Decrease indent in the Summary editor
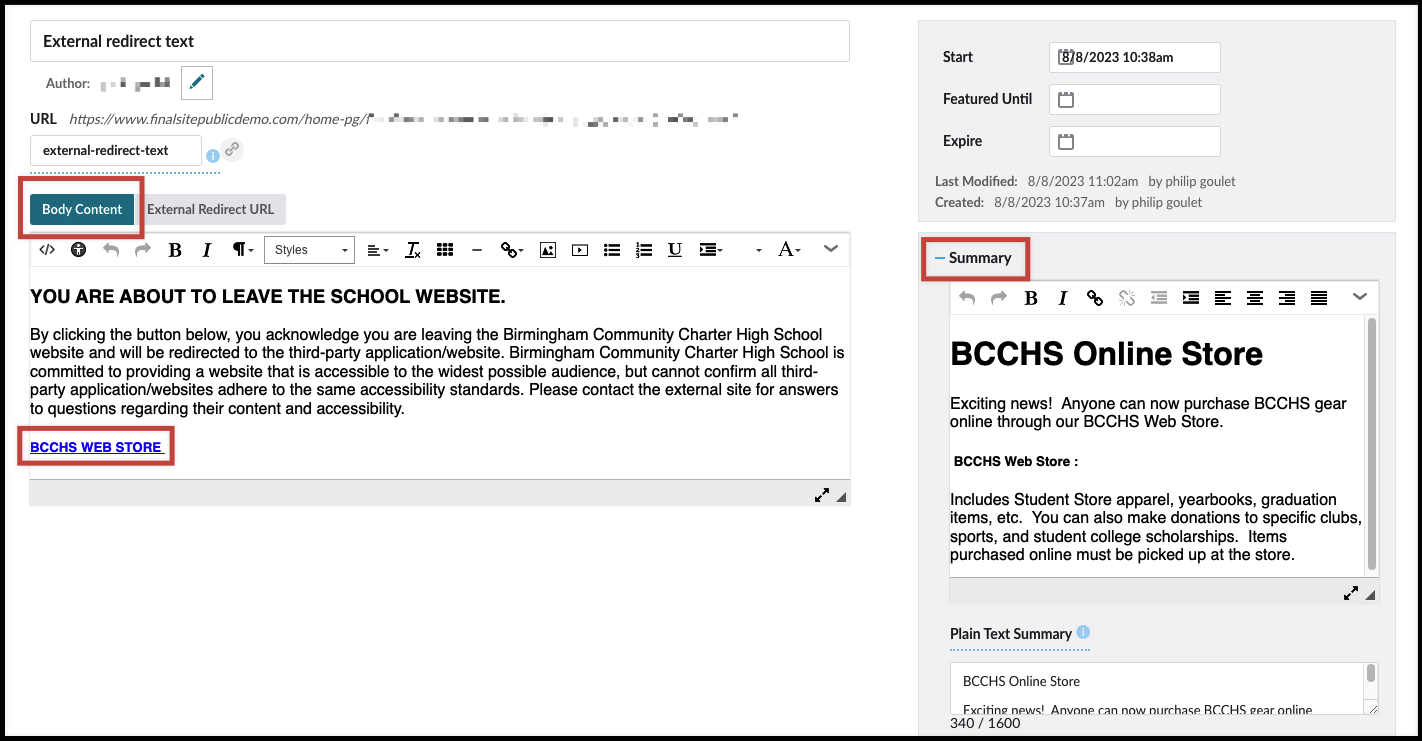 coord(1159,298)
